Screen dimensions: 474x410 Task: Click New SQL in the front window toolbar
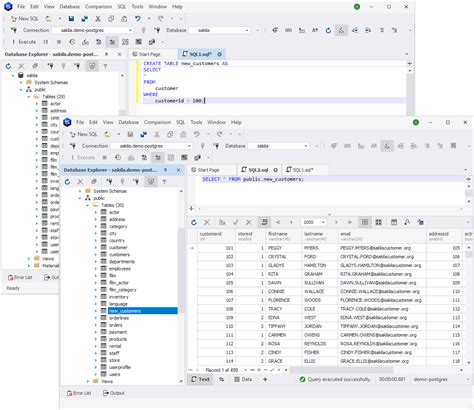(x=84, y=134)
